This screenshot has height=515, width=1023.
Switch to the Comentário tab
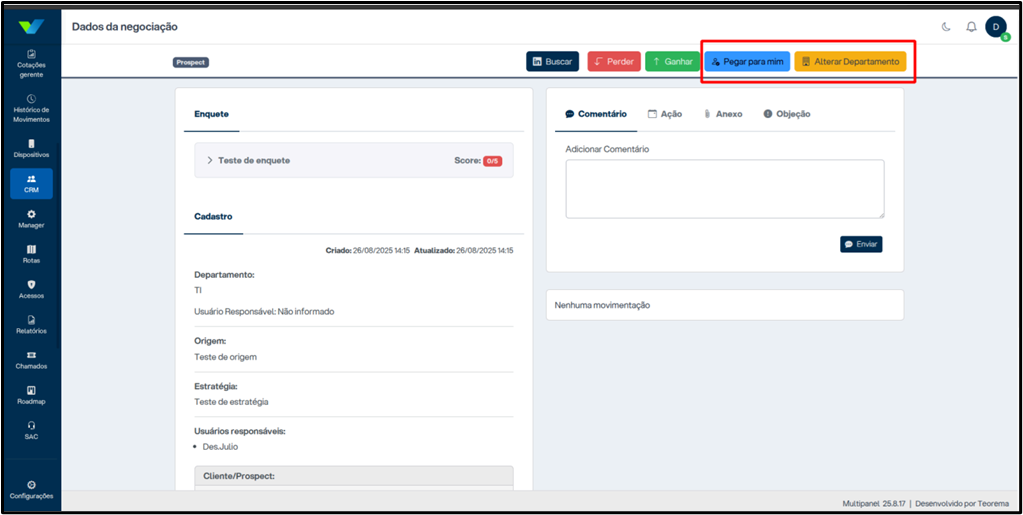(x=596, y=114)
